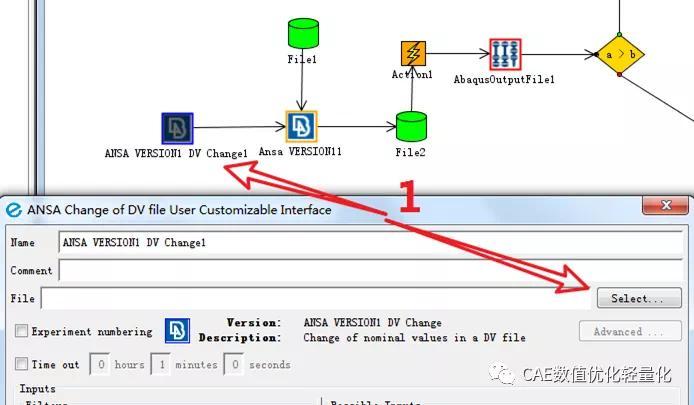The width and height of the screenshot is (694, 405).
Task: Click the File path input field
Action: pos(316,298)
